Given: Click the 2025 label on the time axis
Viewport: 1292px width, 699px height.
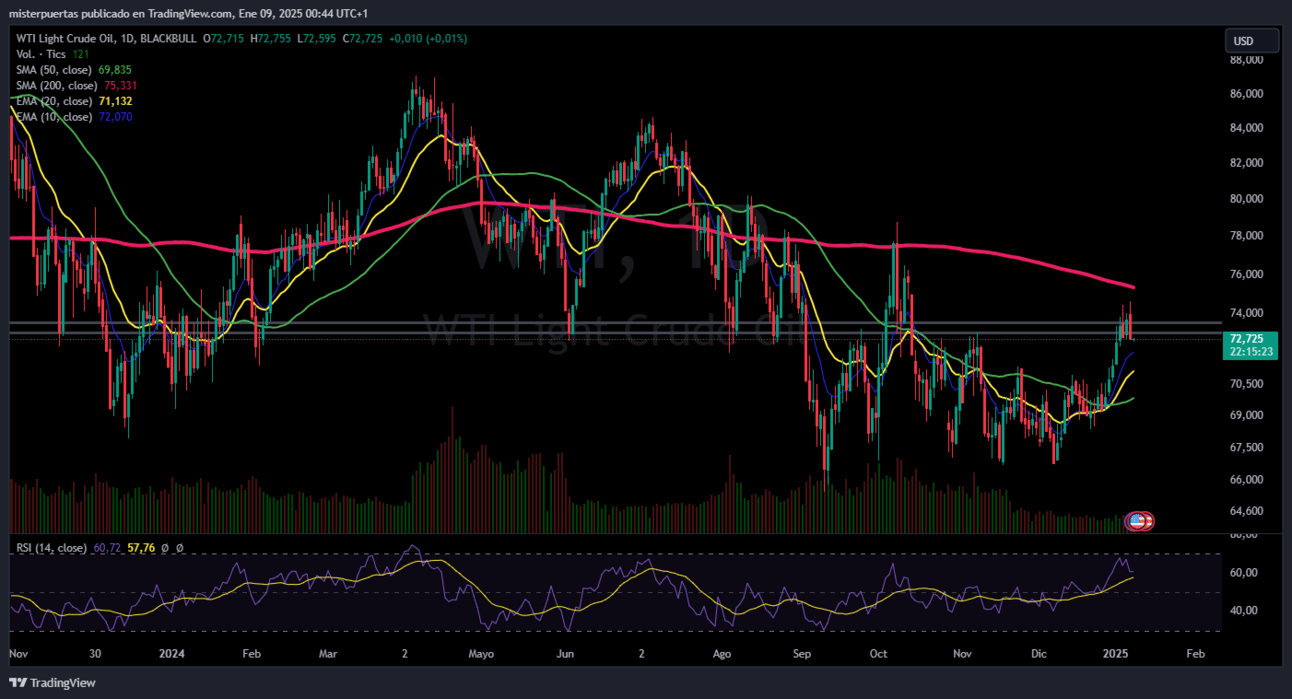Looking at the screenshot, I should click(1116, 653).
